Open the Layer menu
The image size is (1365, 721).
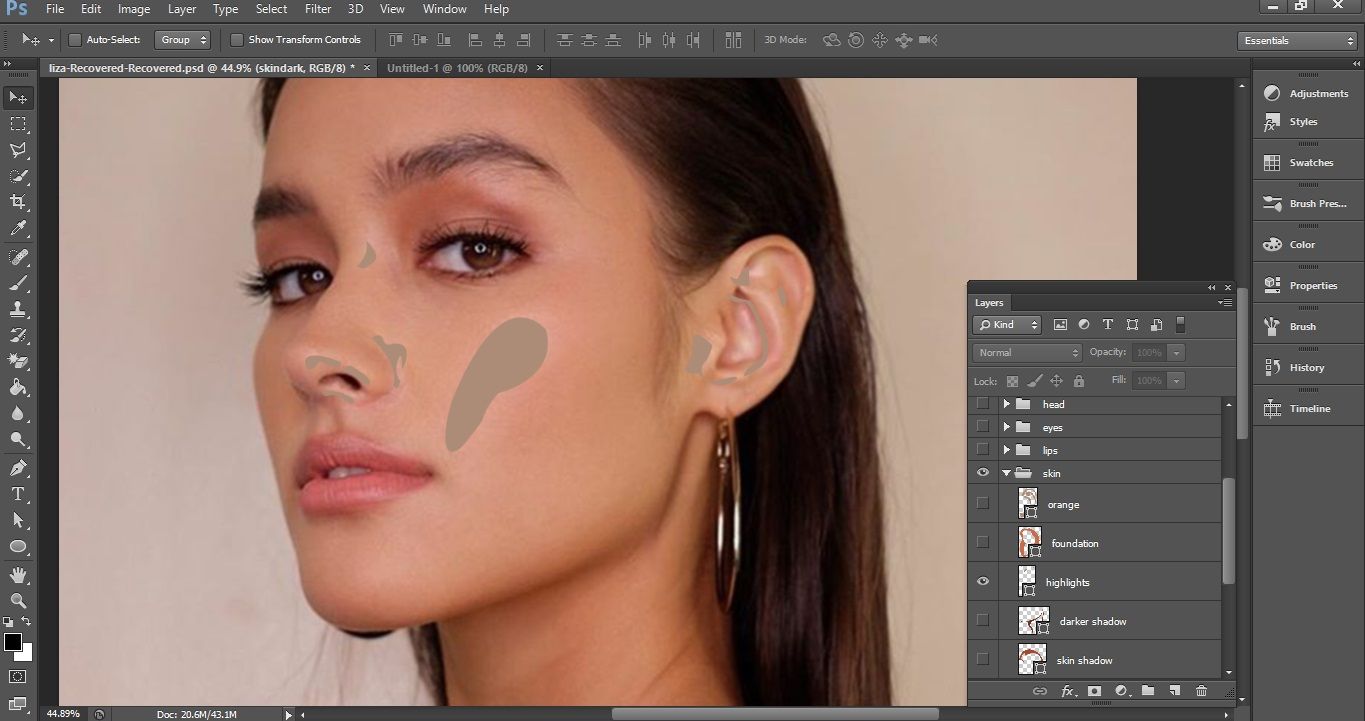tap(182, 9)
